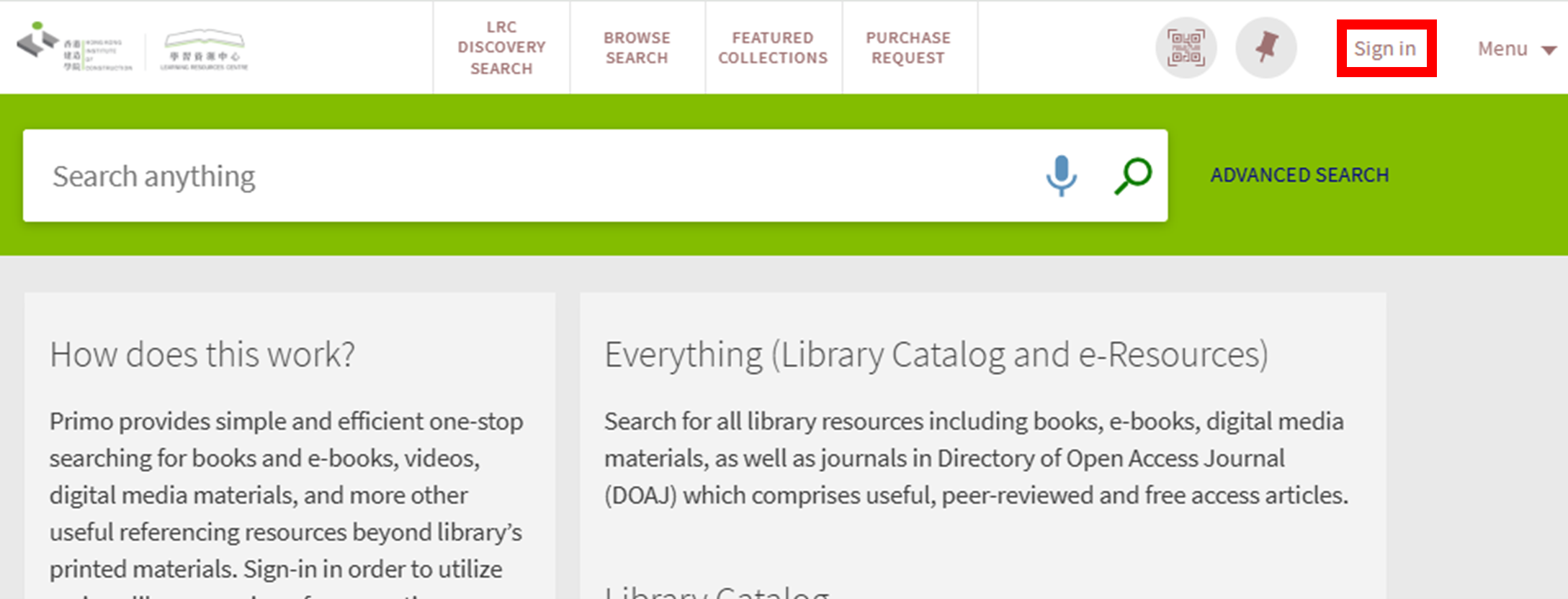Select the Purchase Request menu item

[908, 48]
